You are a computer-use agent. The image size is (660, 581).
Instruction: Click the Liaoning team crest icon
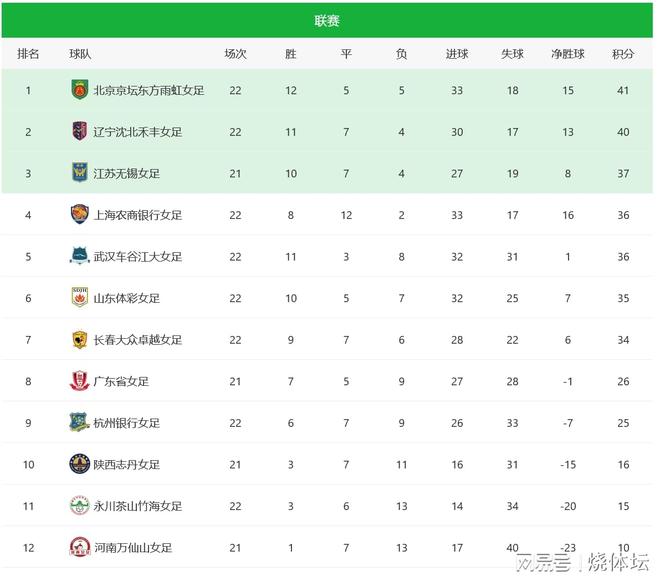(x=79, y=131)
